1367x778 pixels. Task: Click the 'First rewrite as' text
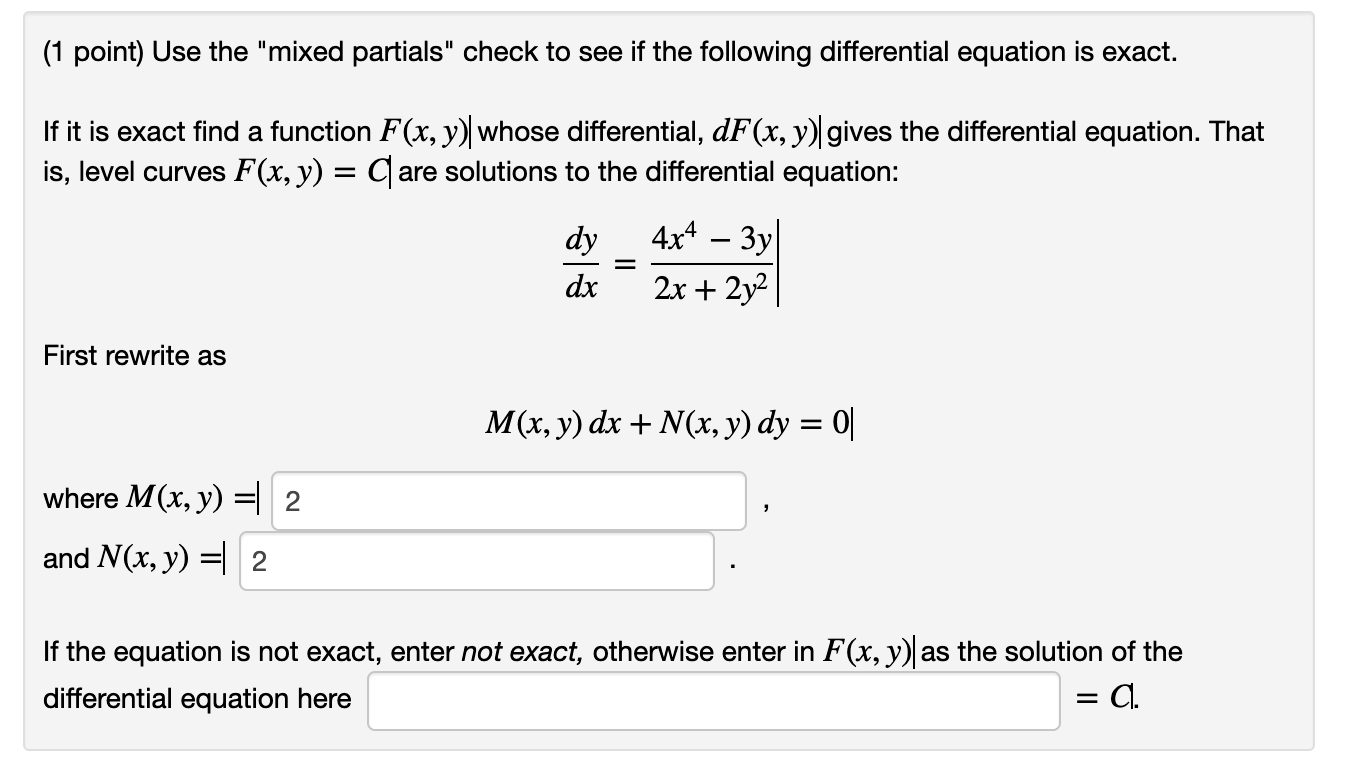point(134,356)
